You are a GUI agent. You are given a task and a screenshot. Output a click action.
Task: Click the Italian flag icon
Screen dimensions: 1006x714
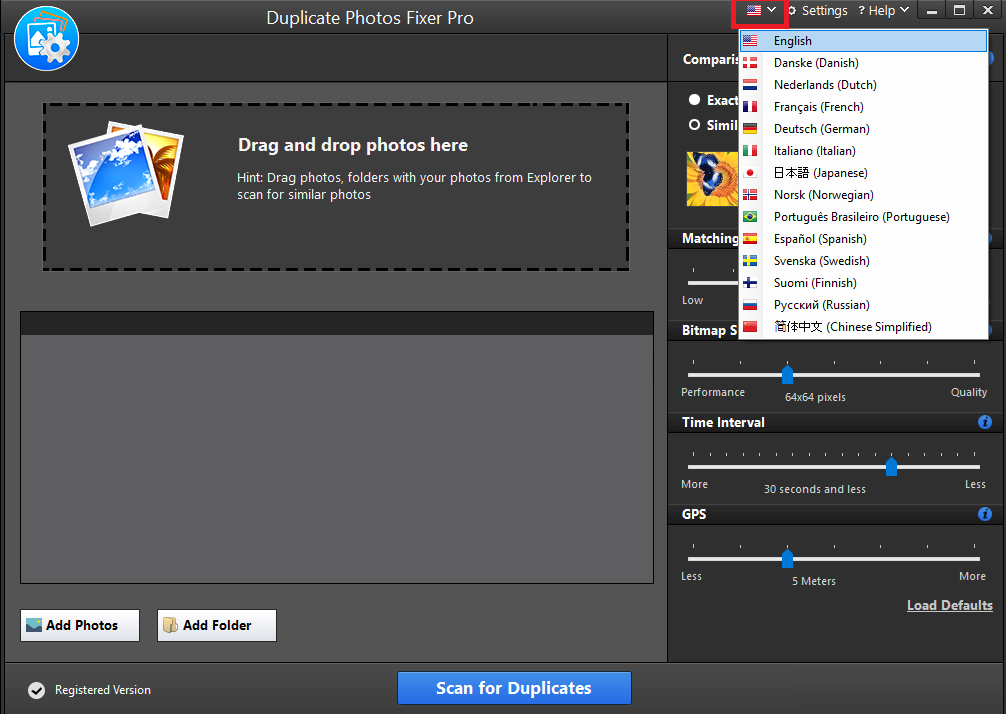click(750, 151)
